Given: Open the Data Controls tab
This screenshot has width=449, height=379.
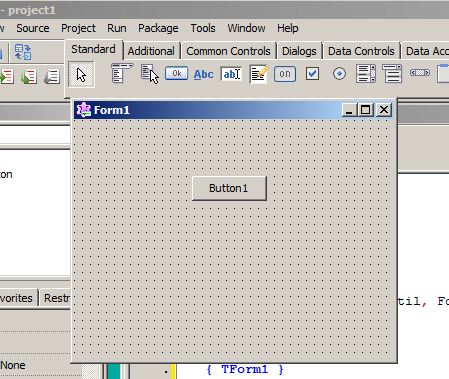Looking at the screenshot, I should [361, 51].
